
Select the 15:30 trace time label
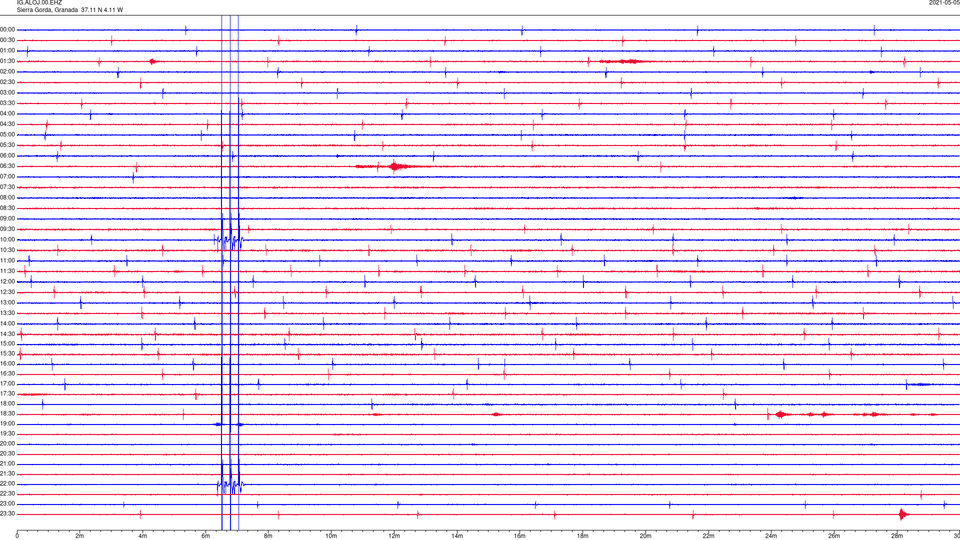(x=8, y=354)
